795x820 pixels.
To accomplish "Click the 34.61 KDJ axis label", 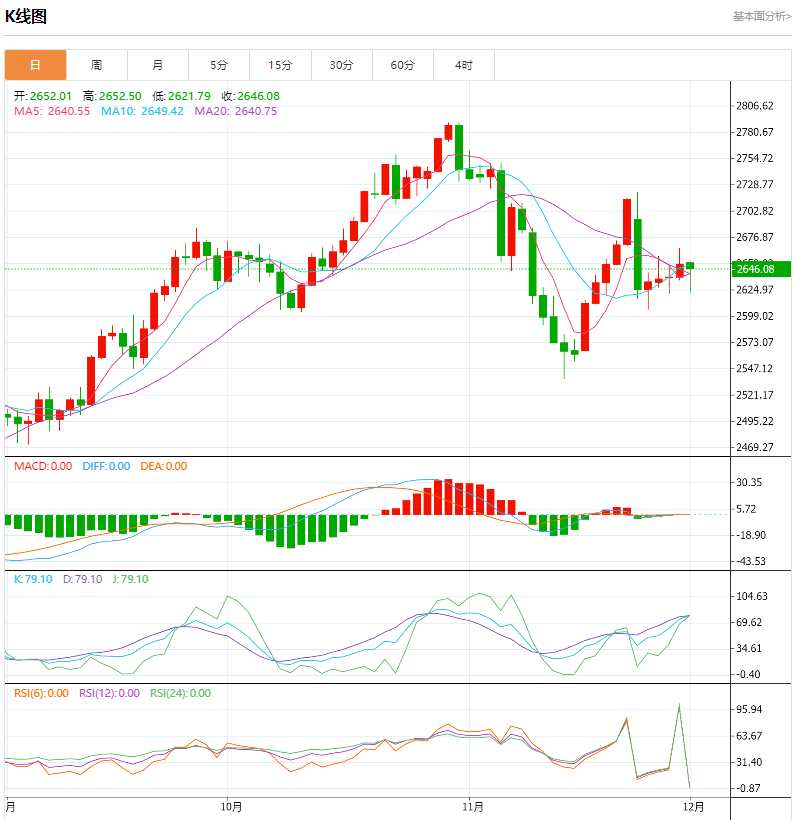I will click(x=748, y=648).
